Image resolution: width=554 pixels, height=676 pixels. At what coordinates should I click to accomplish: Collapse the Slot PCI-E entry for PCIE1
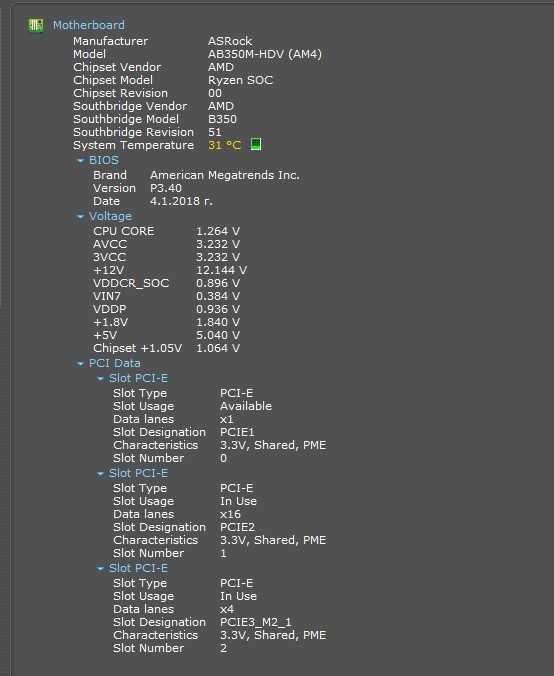pyautogui.click(x=100, y=379)
